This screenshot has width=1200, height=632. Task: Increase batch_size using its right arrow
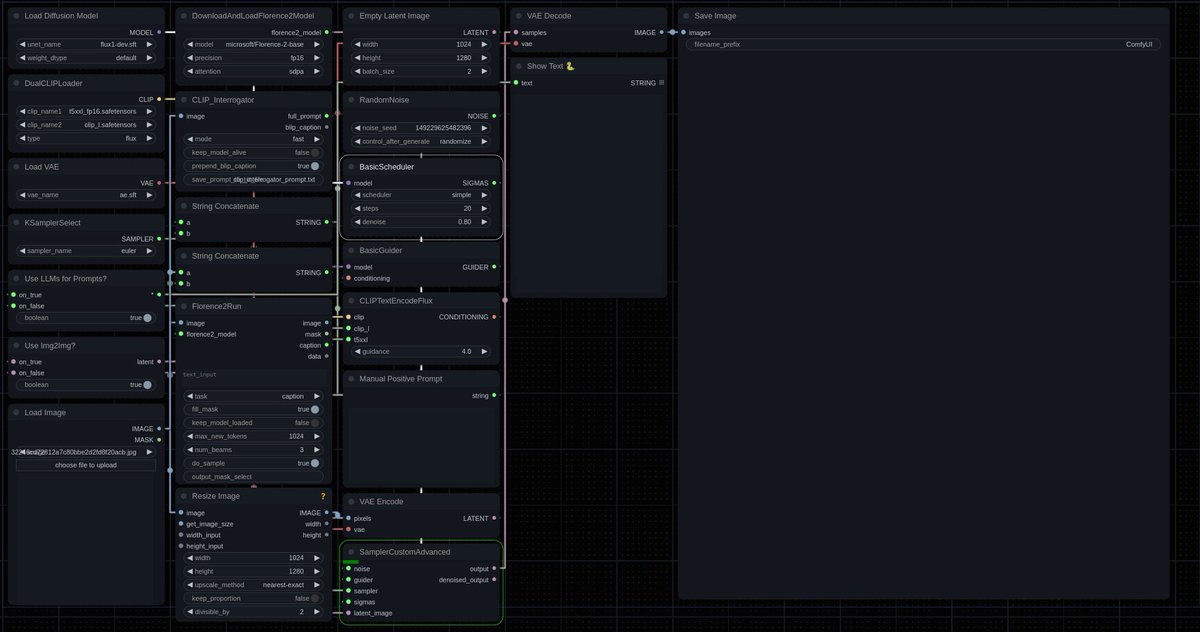coord(485,71)
